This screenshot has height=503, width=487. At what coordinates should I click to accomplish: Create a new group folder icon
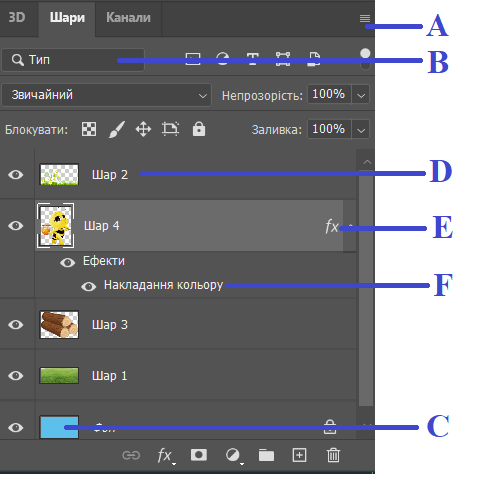(x=266, y=455)
